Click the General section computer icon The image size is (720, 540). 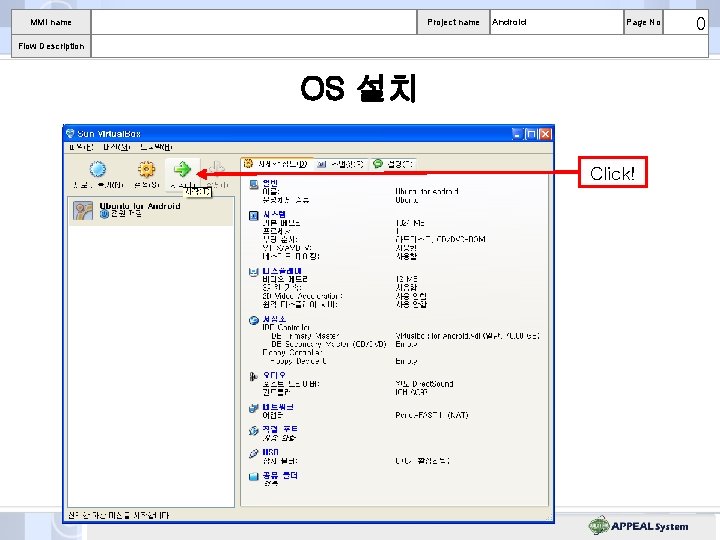point(253,185)
